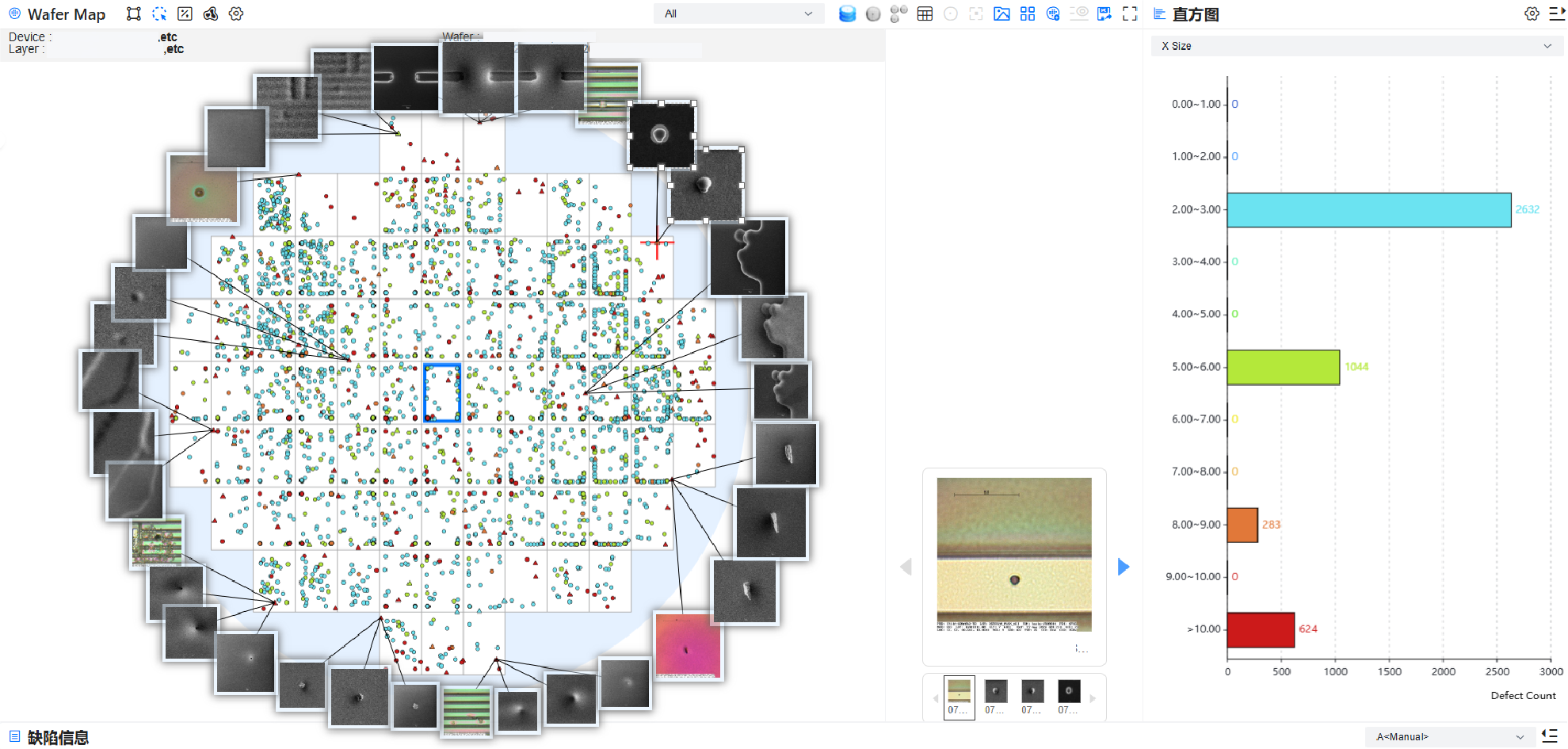This screenshot has width=1568, height=749.
Task: Open the table grid view icon
Action: 925,14
